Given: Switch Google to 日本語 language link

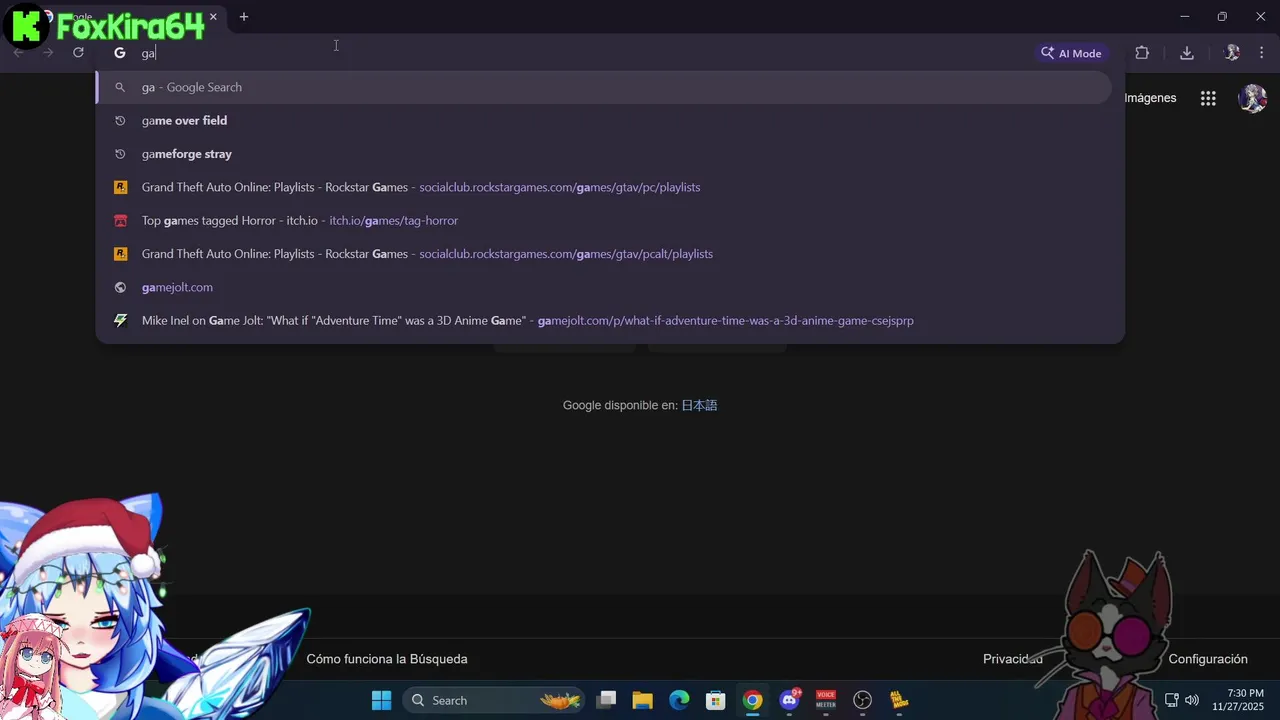Looking at the screenshot, I should tap(699, 405).
